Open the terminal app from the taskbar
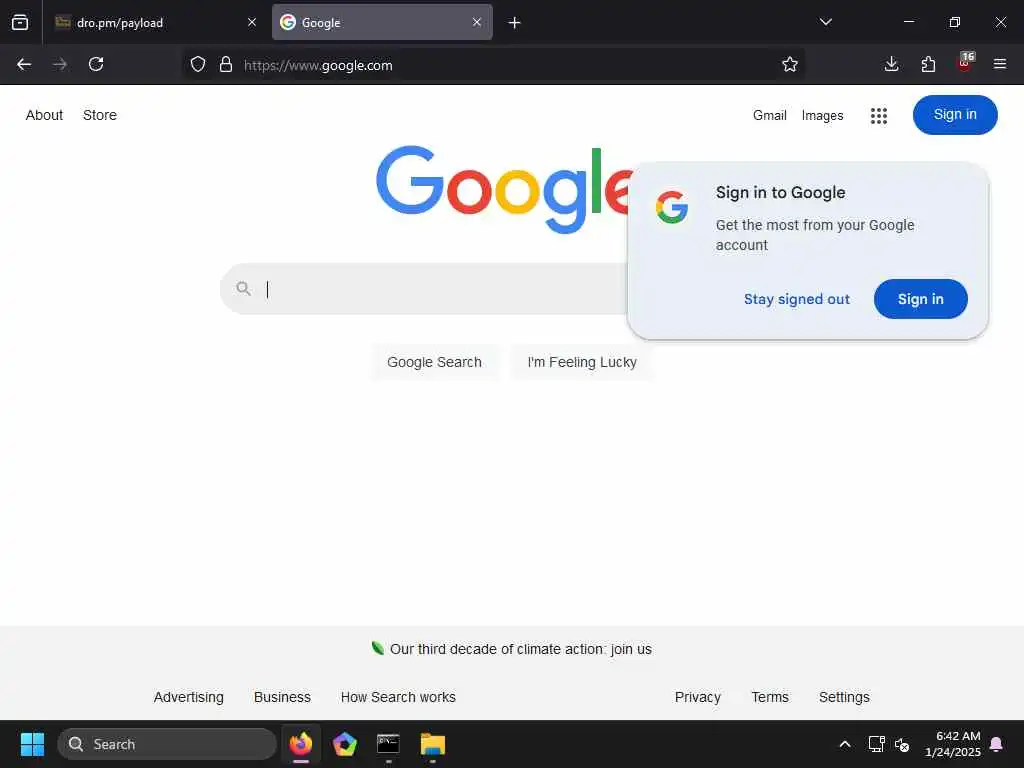Screen dimensions: 1024x768 pyautogui.click(x=388, y=744)
